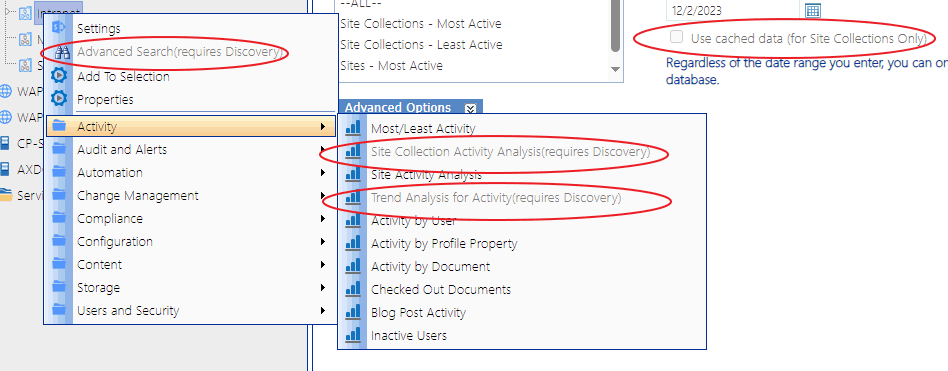Run the Most/Least Activity report
Image resolution: width=948 pixels, height=371 pixels.
coord(423,129)
